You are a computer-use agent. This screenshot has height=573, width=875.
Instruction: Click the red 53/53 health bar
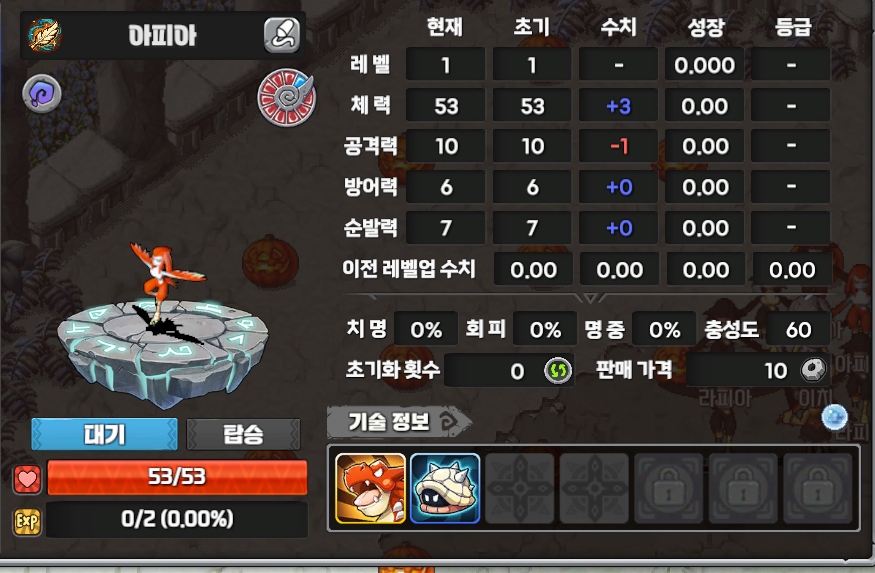[177, 478]
